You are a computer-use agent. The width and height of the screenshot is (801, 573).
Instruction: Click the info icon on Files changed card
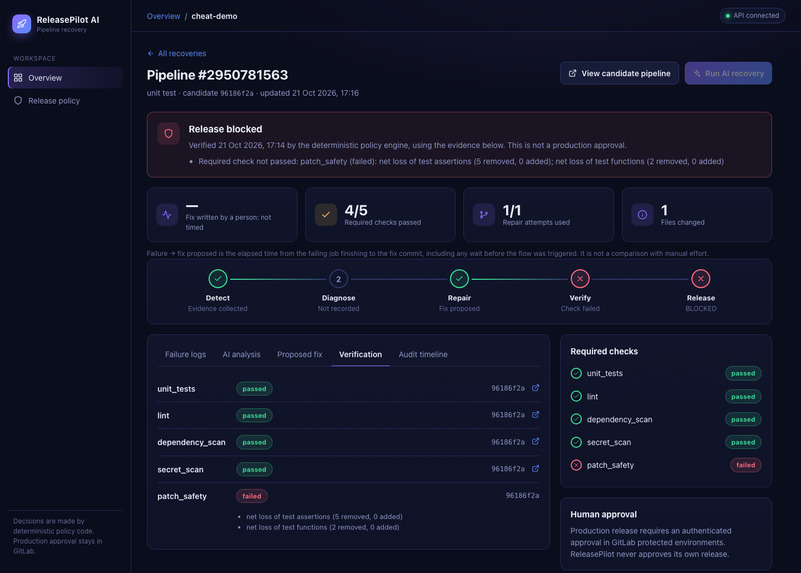click(642, 215)
